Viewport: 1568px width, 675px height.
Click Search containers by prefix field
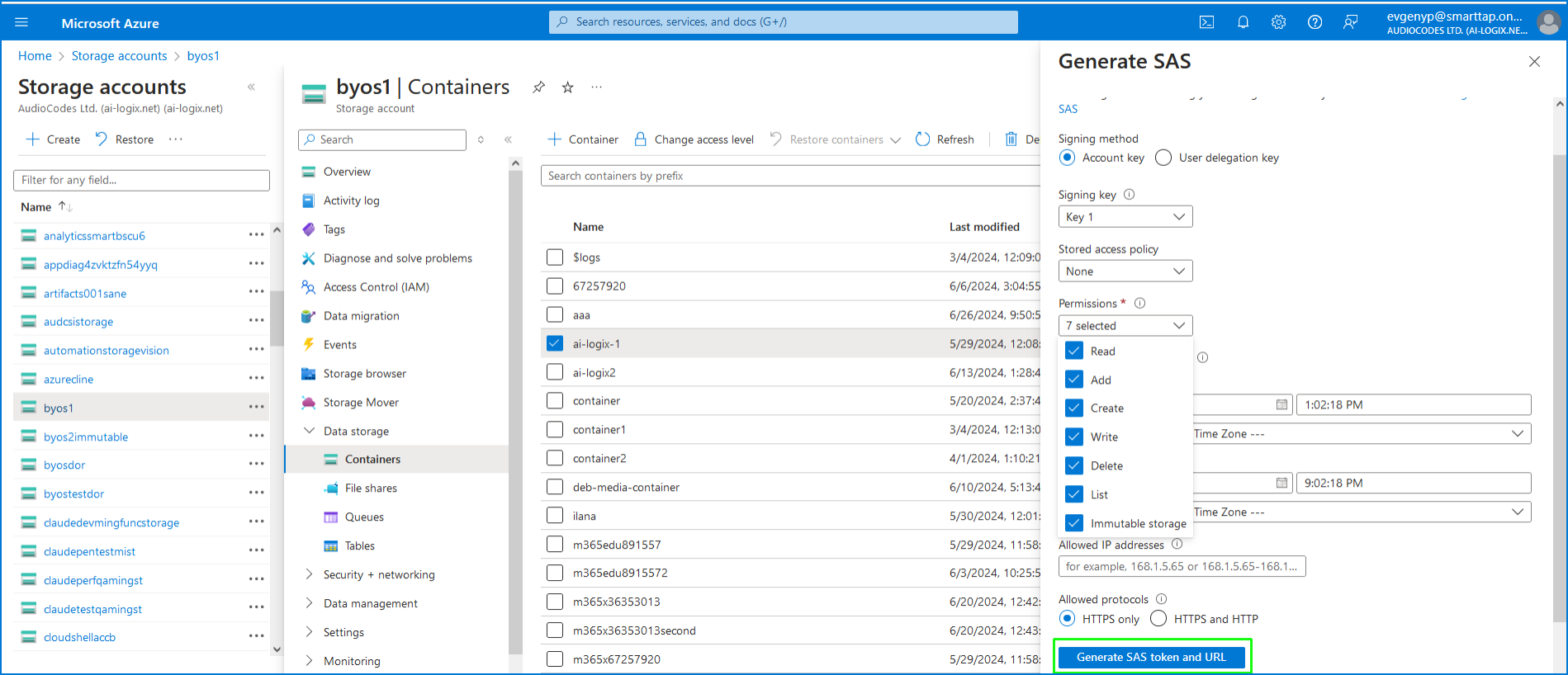point(790,176)
